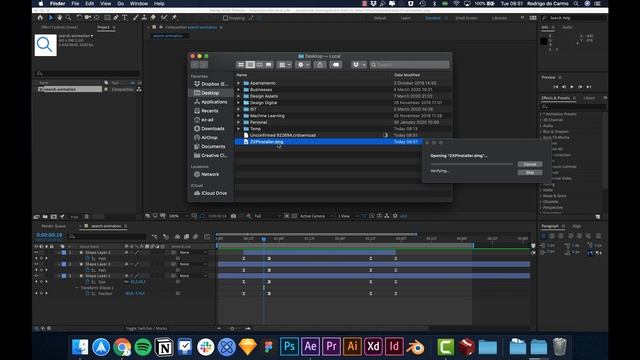Open the Window menu in menu bar
The image size is (640, 360).
[x=139, y=4]
